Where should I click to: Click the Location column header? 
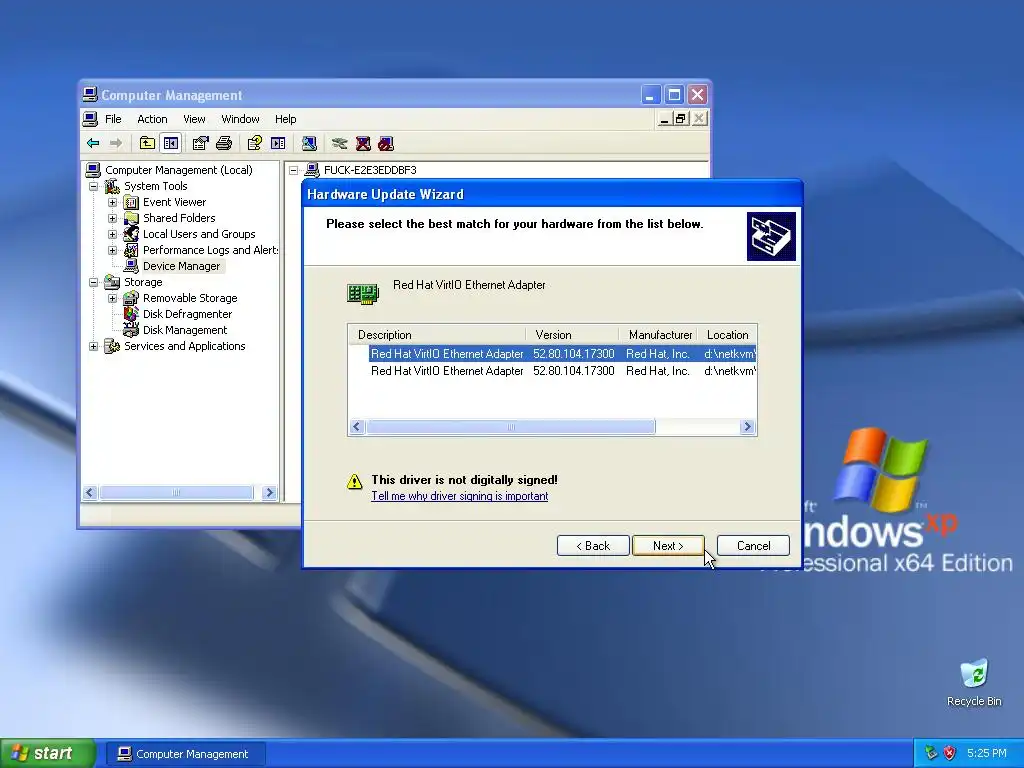(x=728, y=335)
